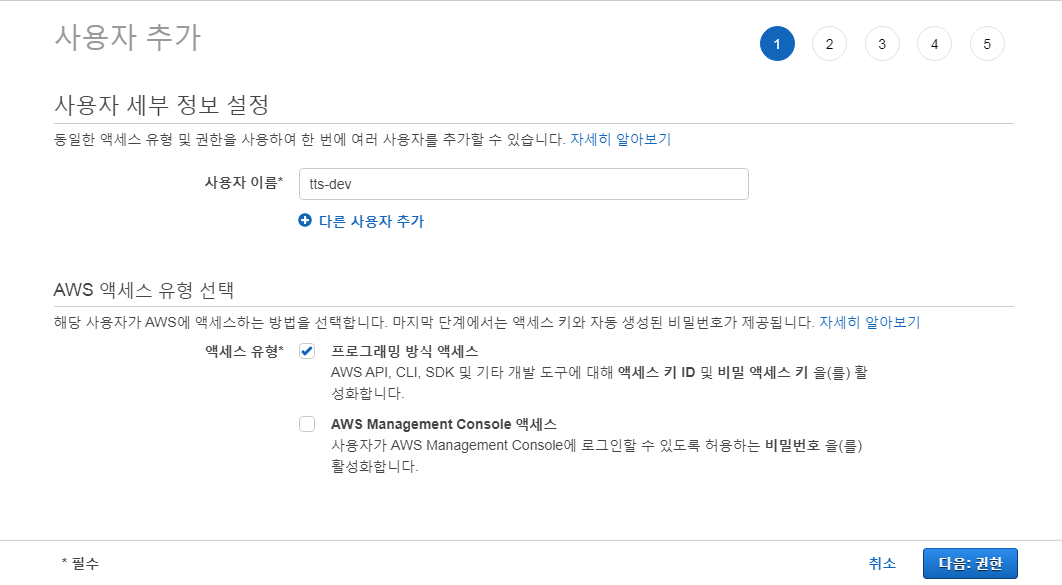
Task: Open 자세히 알아보기 link under AWS 액세스 유형 선택
Action: click(870, 322)
